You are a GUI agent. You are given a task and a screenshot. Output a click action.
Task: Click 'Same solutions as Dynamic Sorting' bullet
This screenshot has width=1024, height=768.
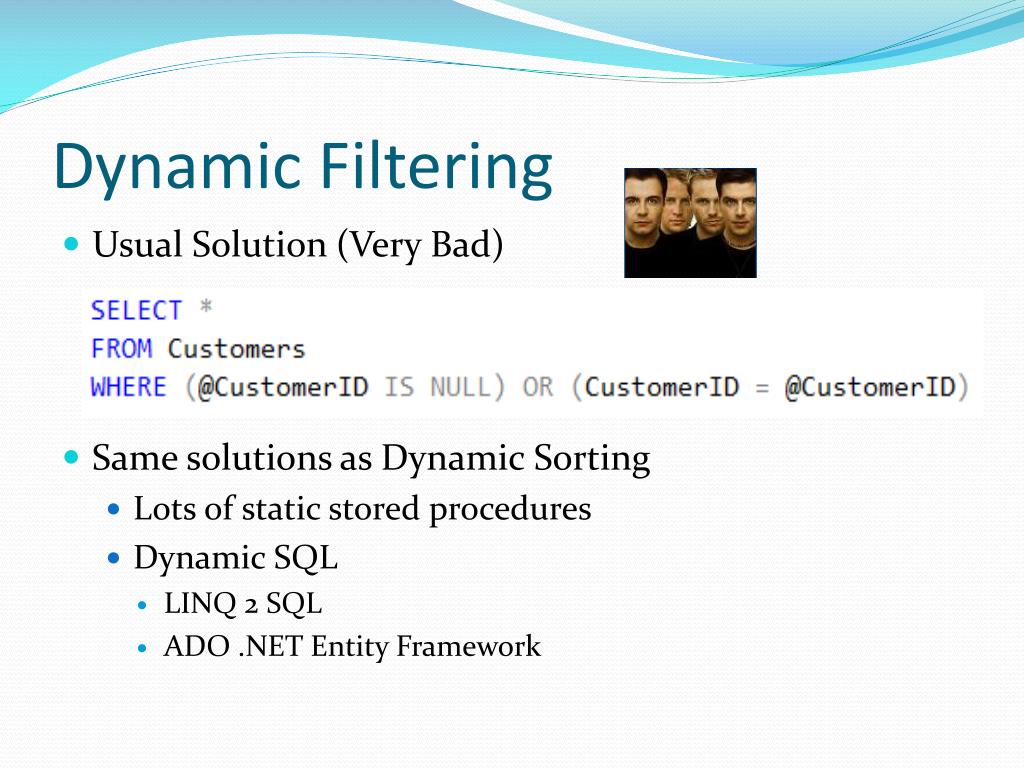pyautogui.click(x=371, y=458)
